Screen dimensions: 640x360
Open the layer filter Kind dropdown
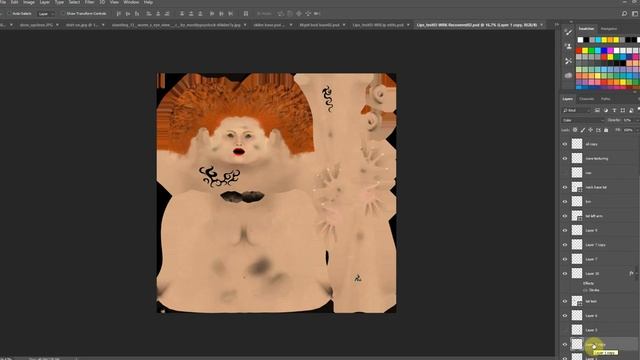pyautogui.click(x=577, y=110)
